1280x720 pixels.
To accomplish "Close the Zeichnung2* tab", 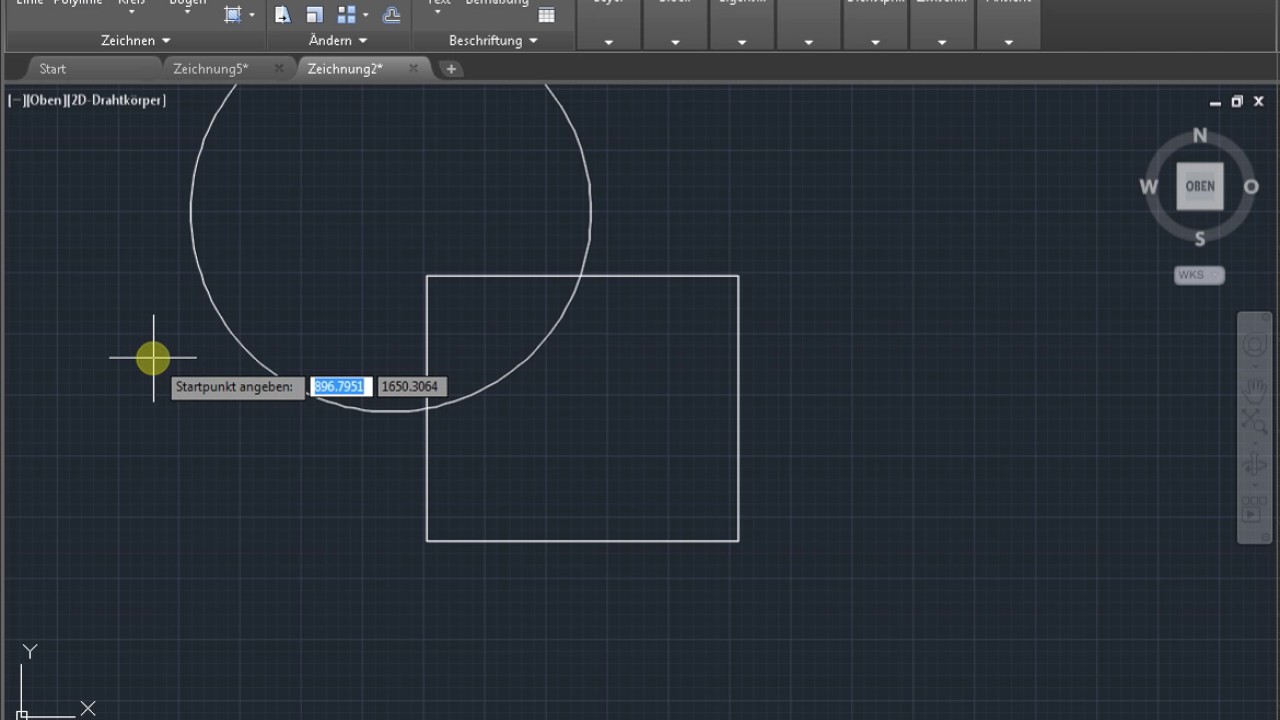I will point(413,68).
